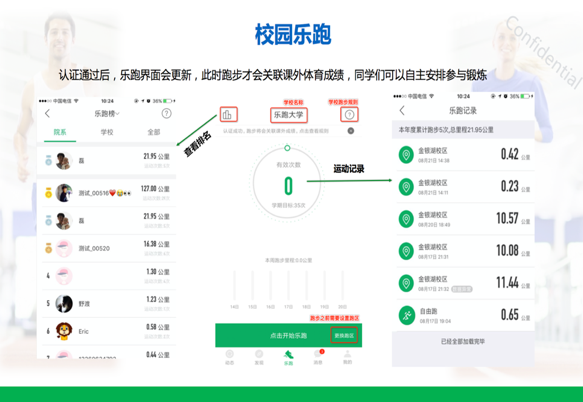
Task: Open the 自由跑 0.65 公里 record
Action: tap(465, 315)
